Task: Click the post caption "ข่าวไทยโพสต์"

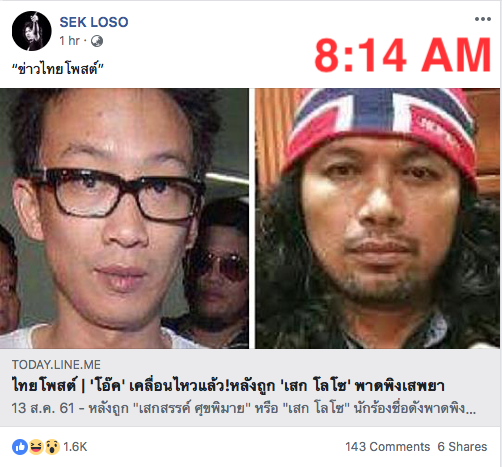Action: point(58,69)
